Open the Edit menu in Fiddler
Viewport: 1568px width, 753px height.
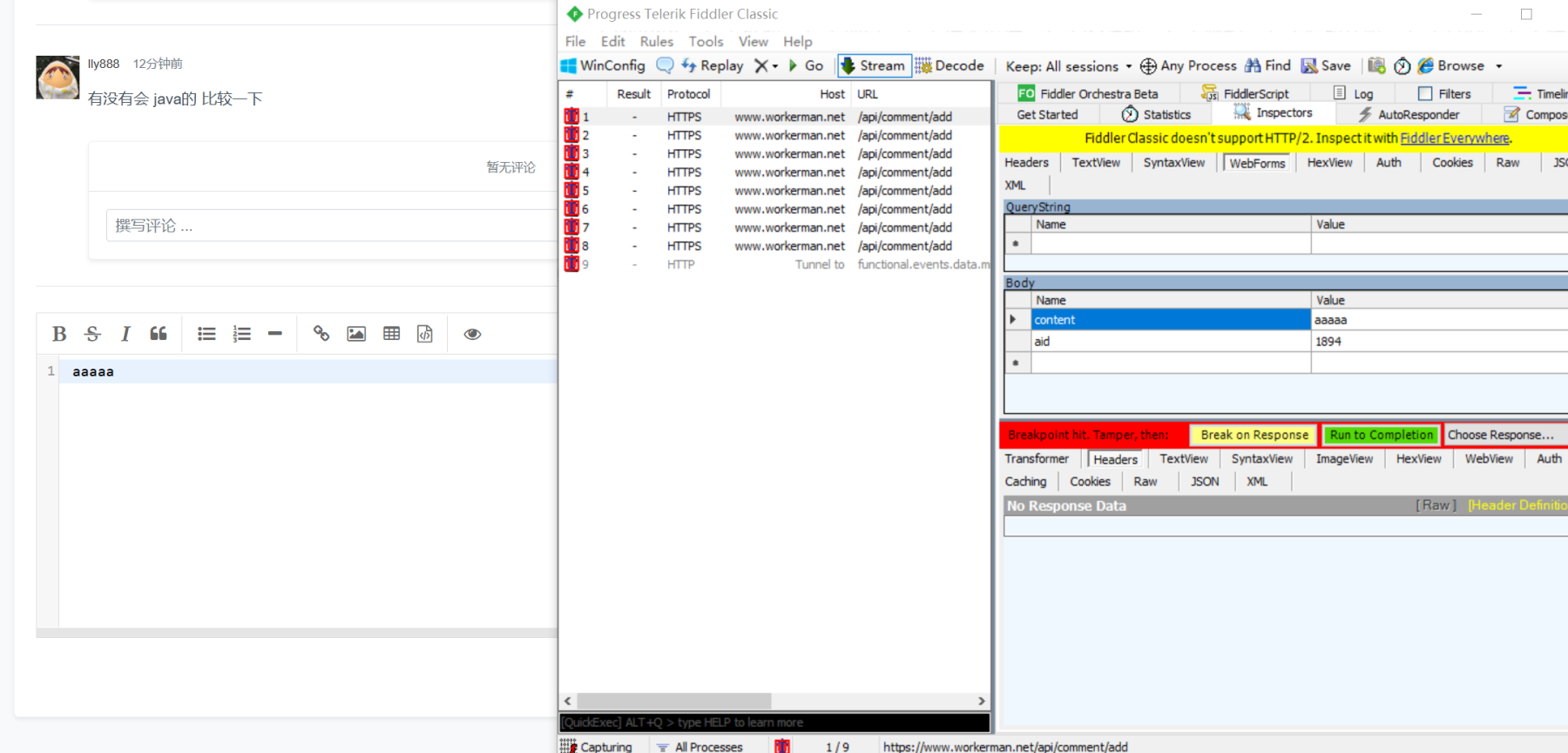coord(612,41)
